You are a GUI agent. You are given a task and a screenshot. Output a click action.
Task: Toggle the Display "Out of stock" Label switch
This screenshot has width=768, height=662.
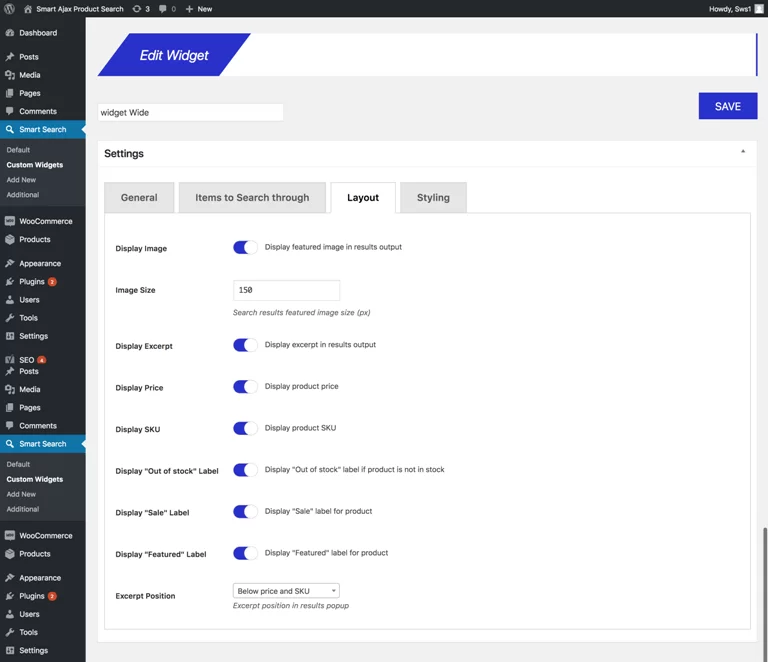click(x=245, y=470)
